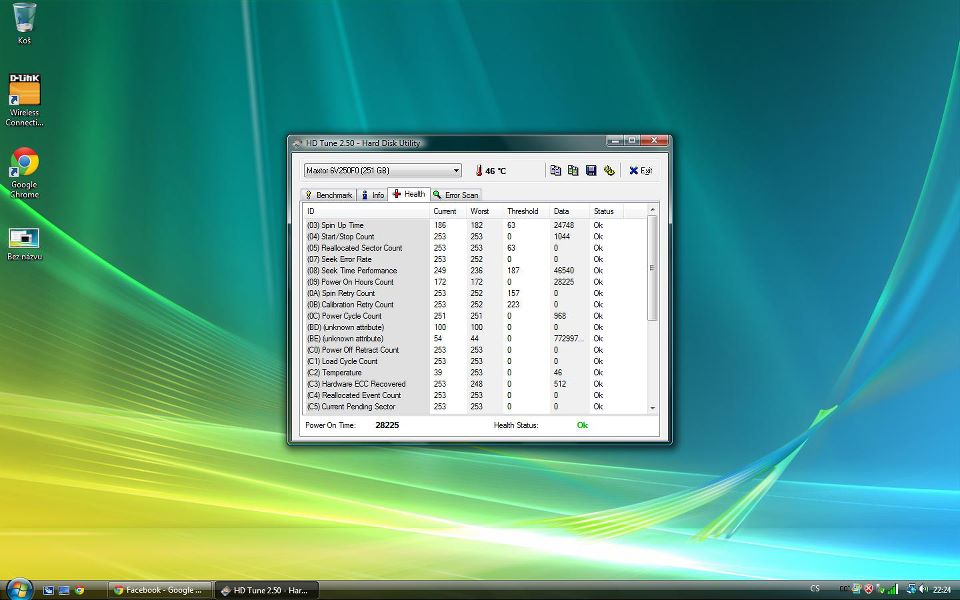Sort by the Data column header

point(569,211)
